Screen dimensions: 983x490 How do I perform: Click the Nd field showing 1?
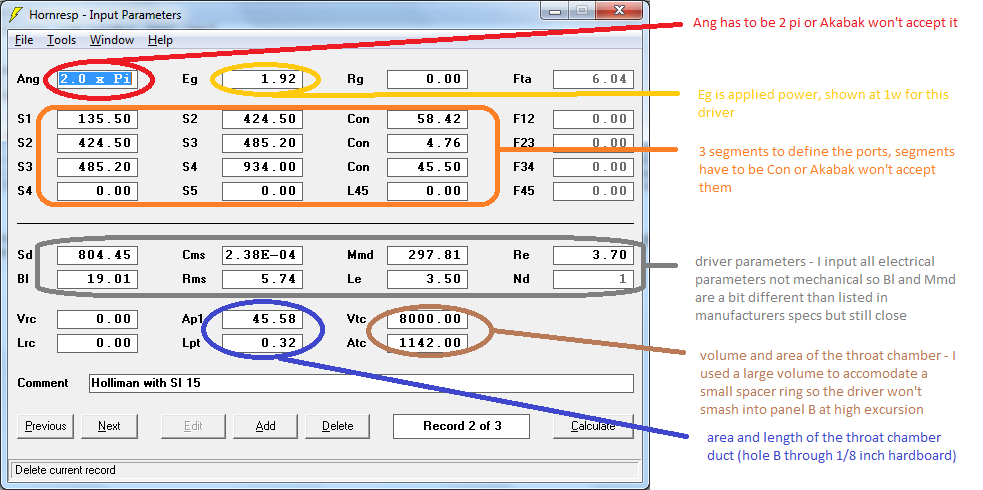coord(593,279)
